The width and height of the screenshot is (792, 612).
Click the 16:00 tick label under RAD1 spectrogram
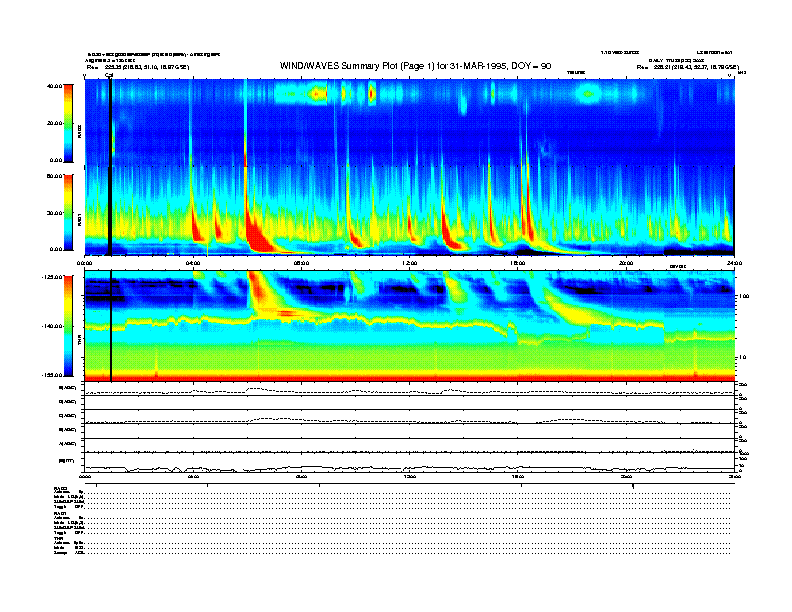click(518, 263)
